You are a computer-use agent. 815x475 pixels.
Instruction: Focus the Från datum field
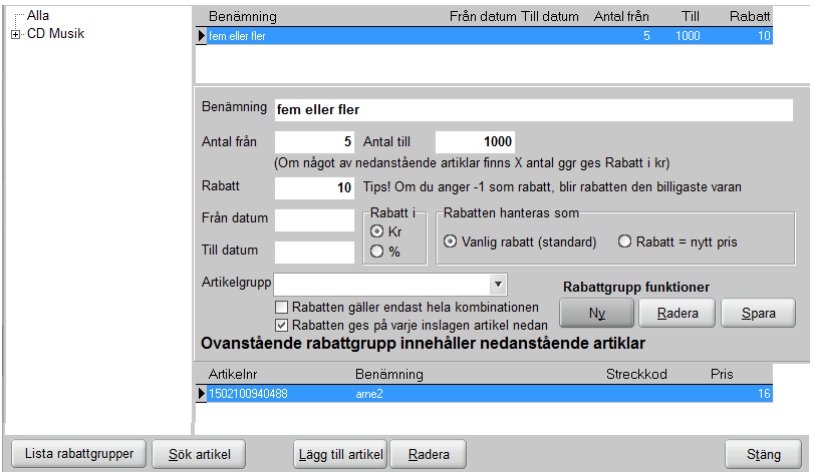point(314,220)
